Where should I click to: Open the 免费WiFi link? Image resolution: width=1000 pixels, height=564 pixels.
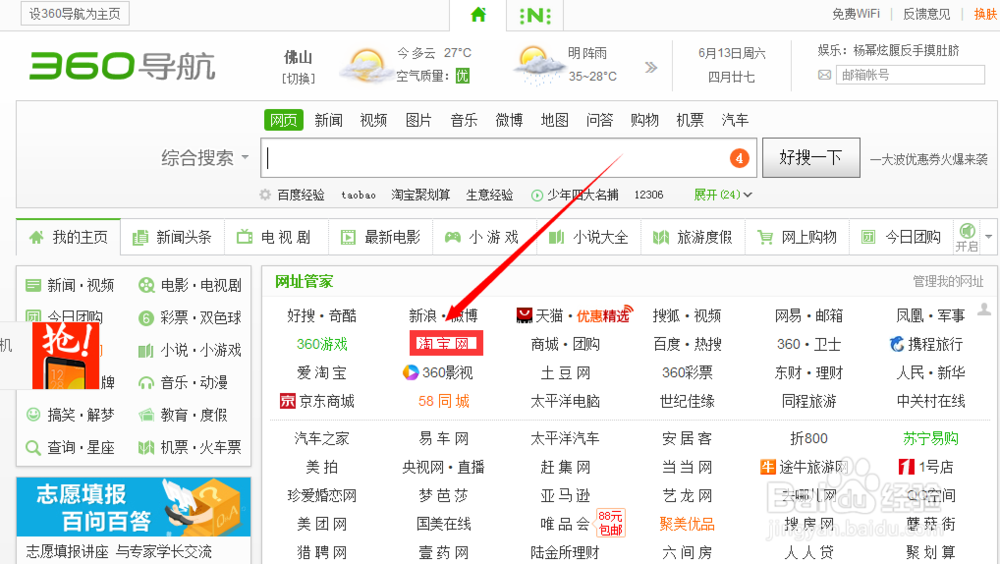856,13
